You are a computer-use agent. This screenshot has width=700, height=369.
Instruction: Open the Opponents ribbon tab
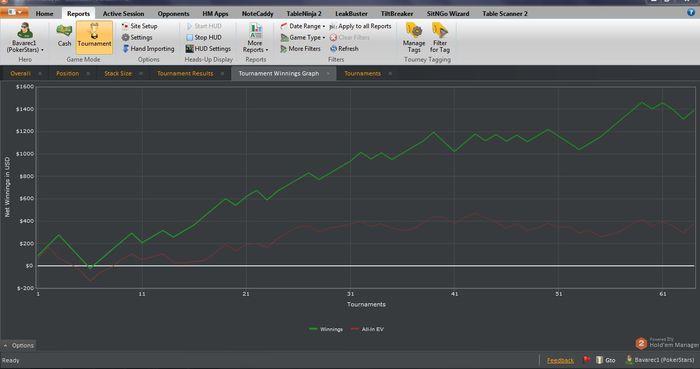point(173,14)
